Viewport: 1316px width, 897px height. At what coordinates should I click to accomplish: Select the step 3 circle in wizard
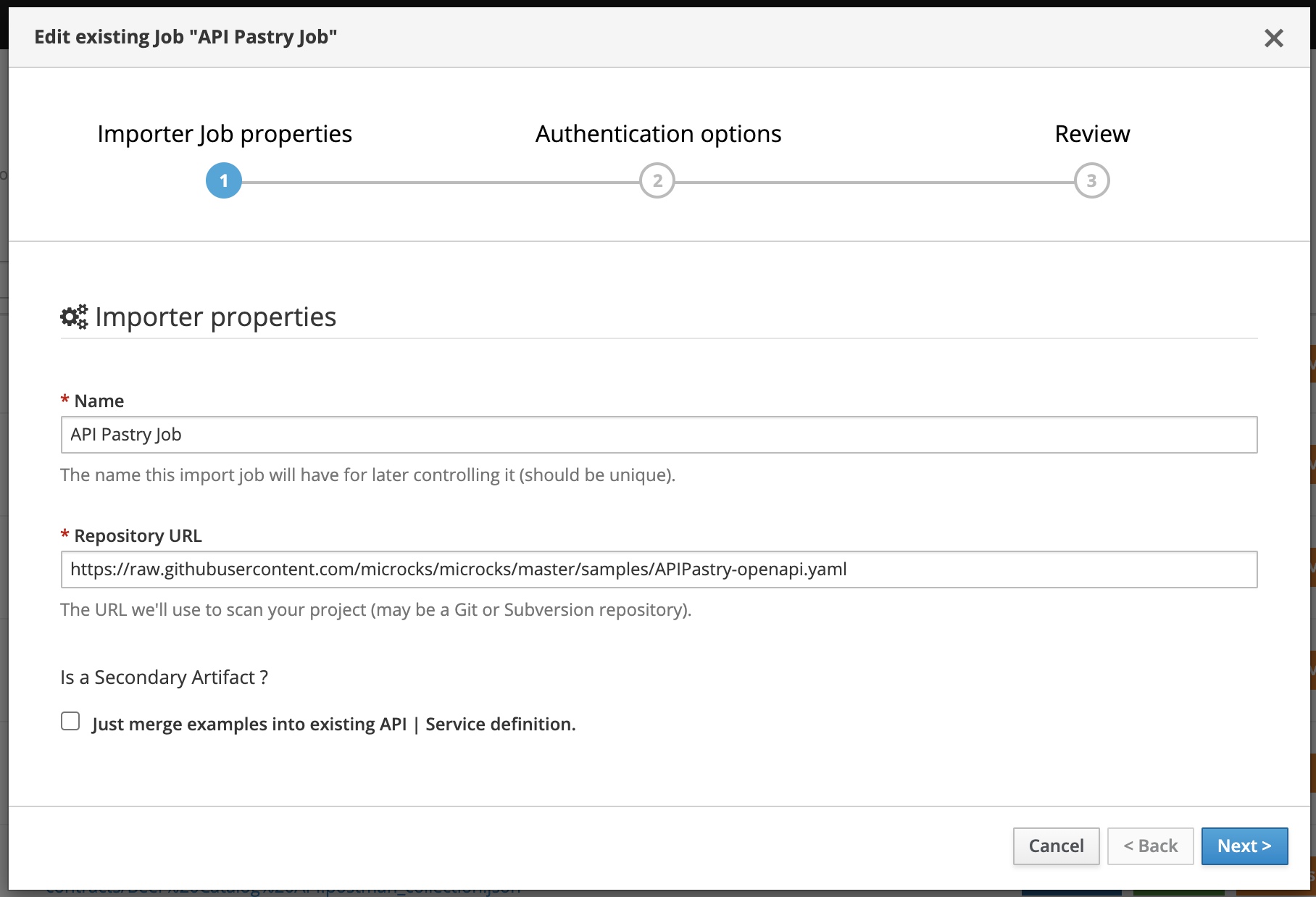coord(1091,181)
